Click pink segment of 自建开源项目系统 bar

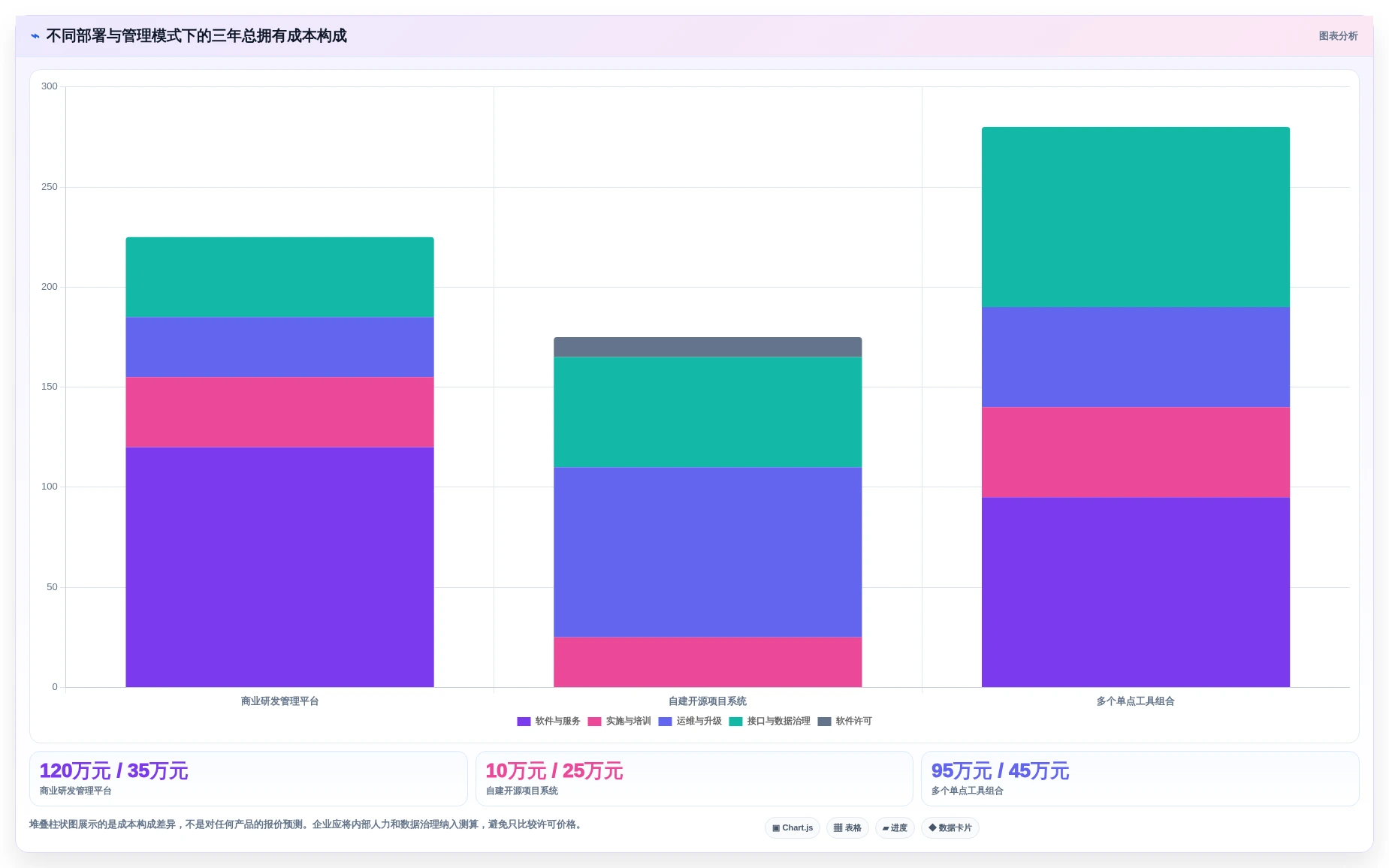[x=708, y=662]
